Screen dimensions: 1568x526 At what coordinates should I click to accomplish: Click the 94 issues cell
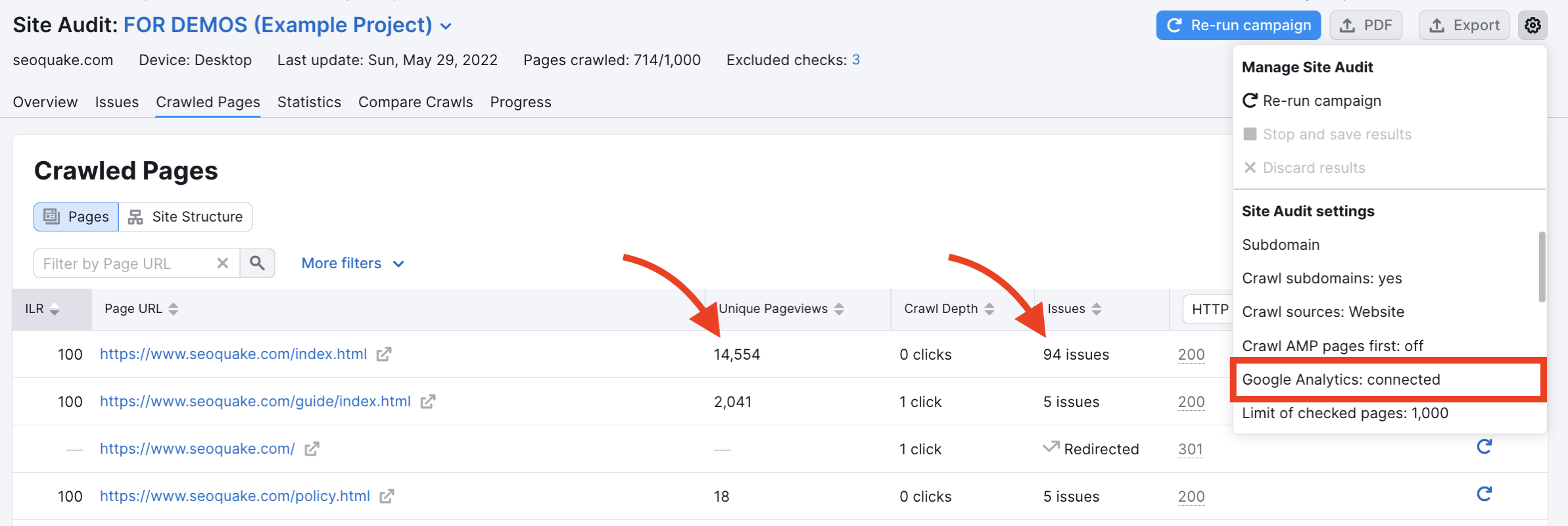(x=1076, y=354)
